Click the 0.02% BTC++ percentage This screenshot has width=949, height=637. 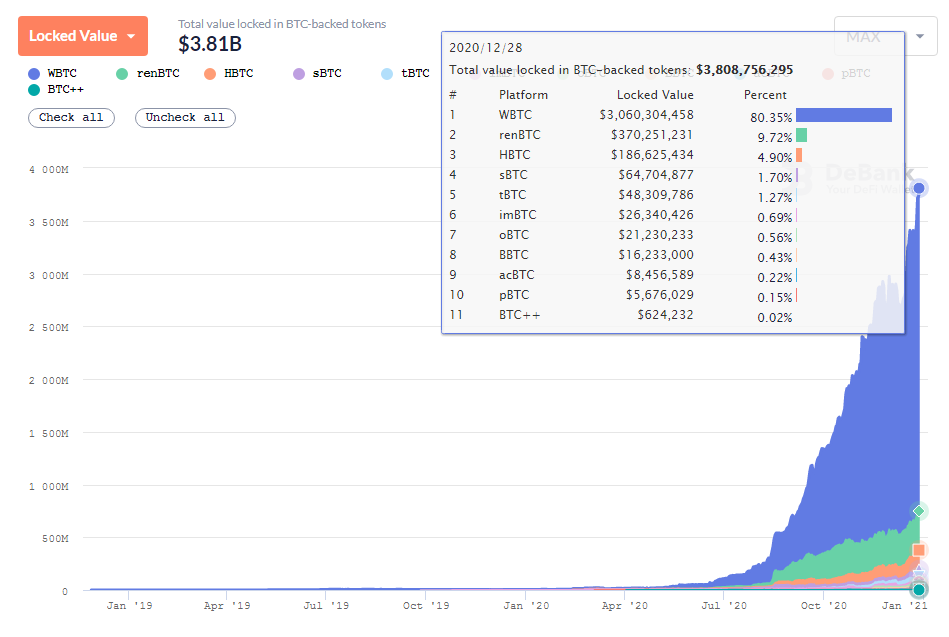[x=775, y=318]
